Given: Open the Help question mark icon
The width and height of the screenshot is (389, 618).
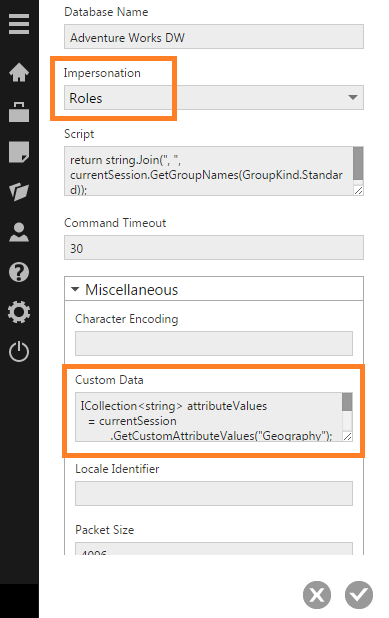Looking at the screenshot, I should (x=19, y=272).
